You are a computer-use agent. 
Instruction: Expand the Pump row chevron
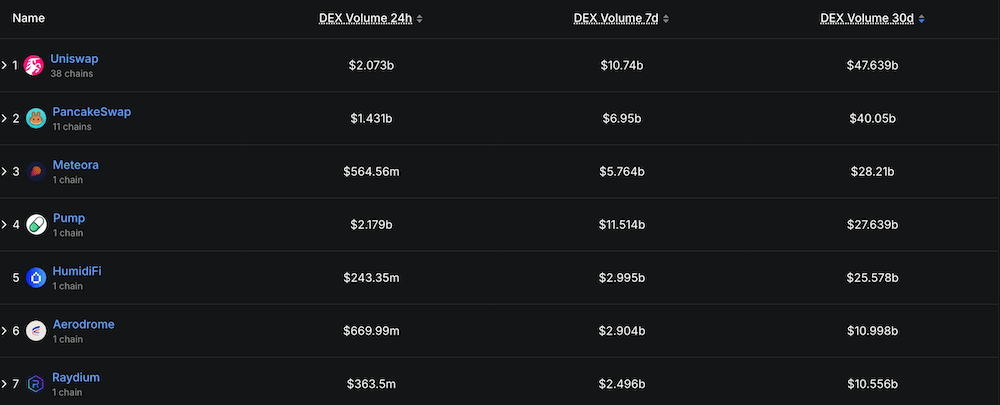pos(4,225)
